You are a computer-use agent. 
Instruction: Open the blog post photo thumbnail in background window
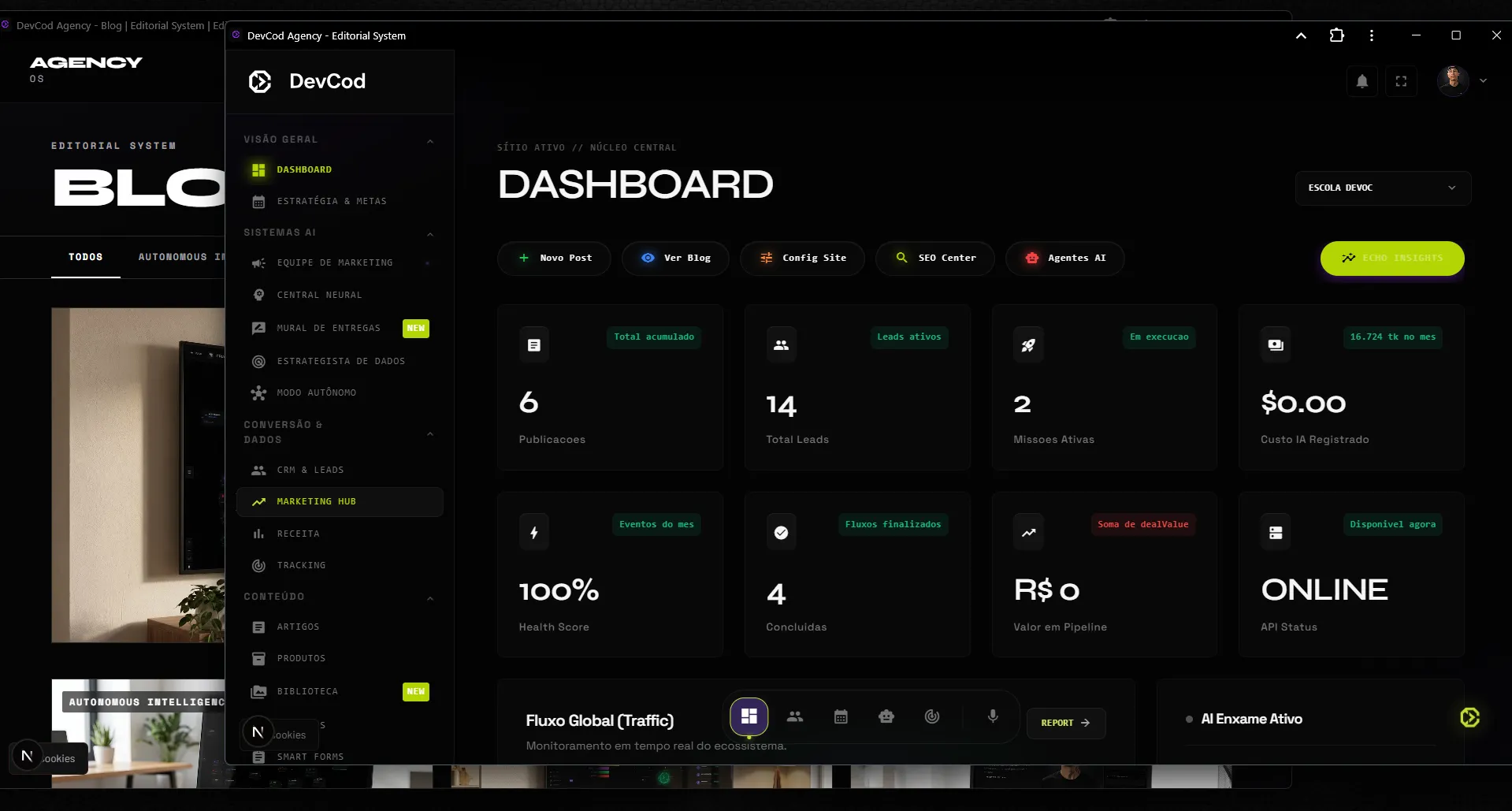pyautogui.click(x=139, y=475)
